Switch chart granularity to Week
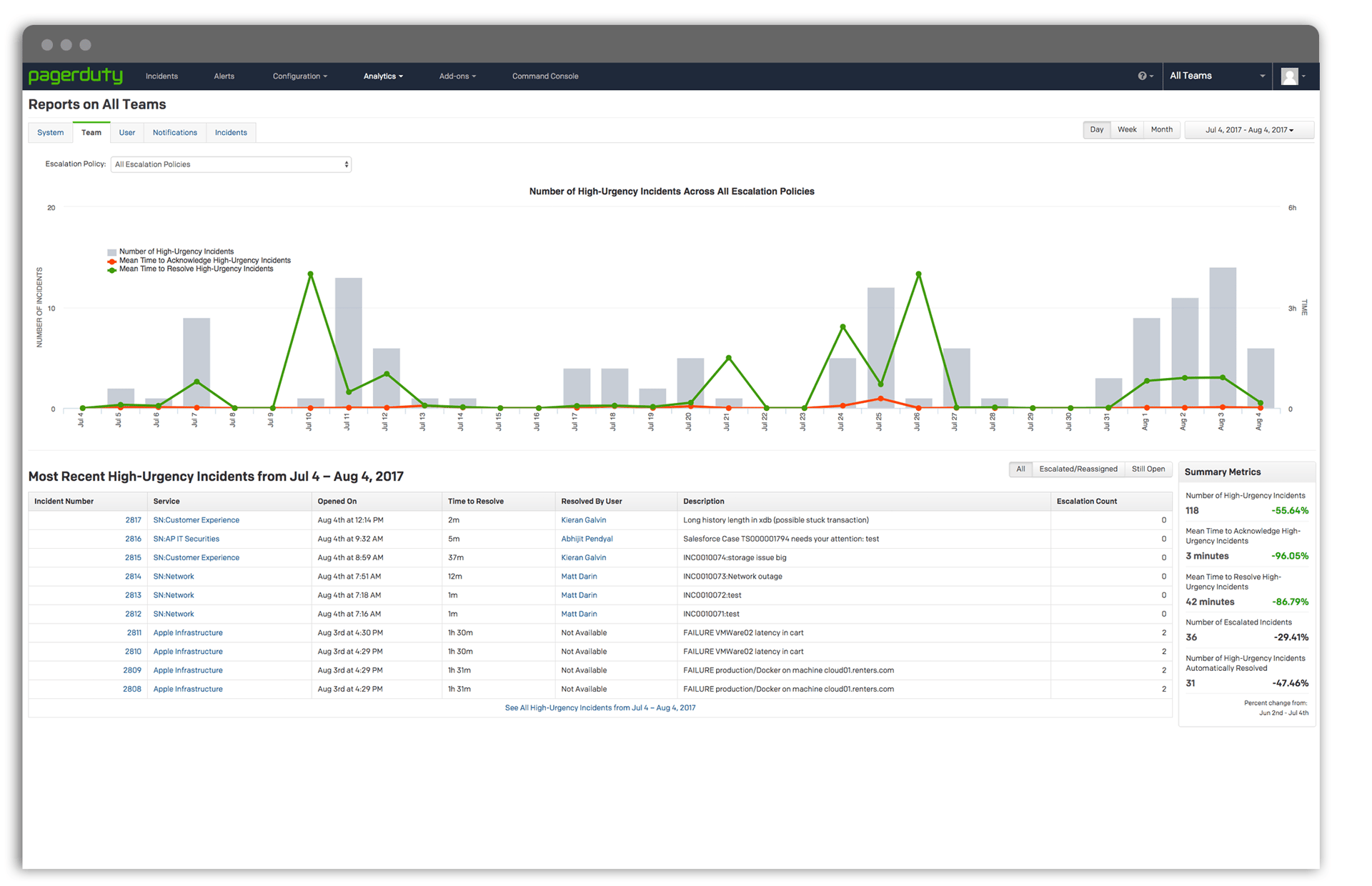Viewport: 1372px width, 886px height. tap(1127, 130)
